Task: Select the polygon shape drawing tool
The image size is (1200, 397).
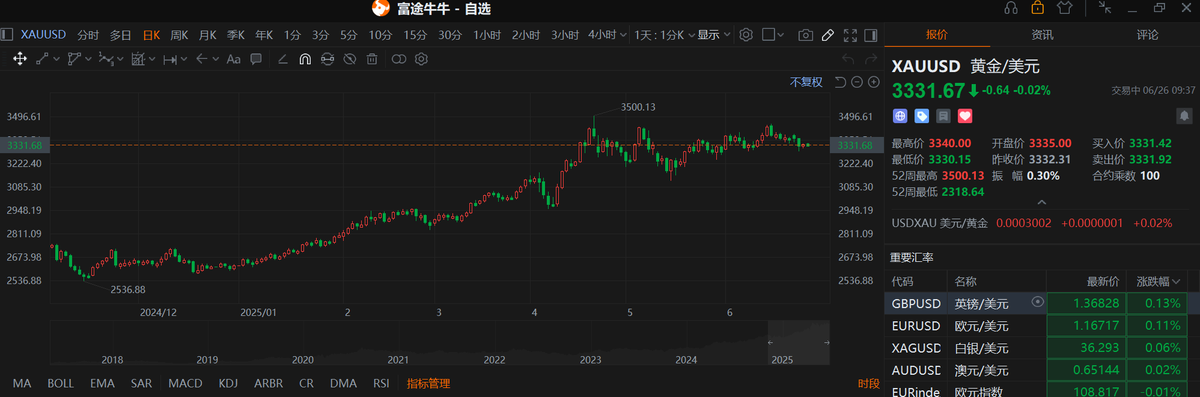Action: pyautogui.click(x=74, y=59)
